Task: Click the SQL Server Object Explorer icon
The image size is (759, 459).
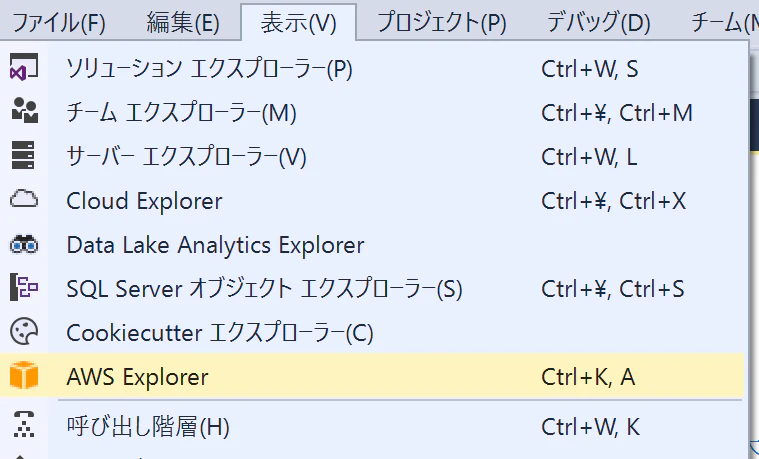Action: click(24, 287)
